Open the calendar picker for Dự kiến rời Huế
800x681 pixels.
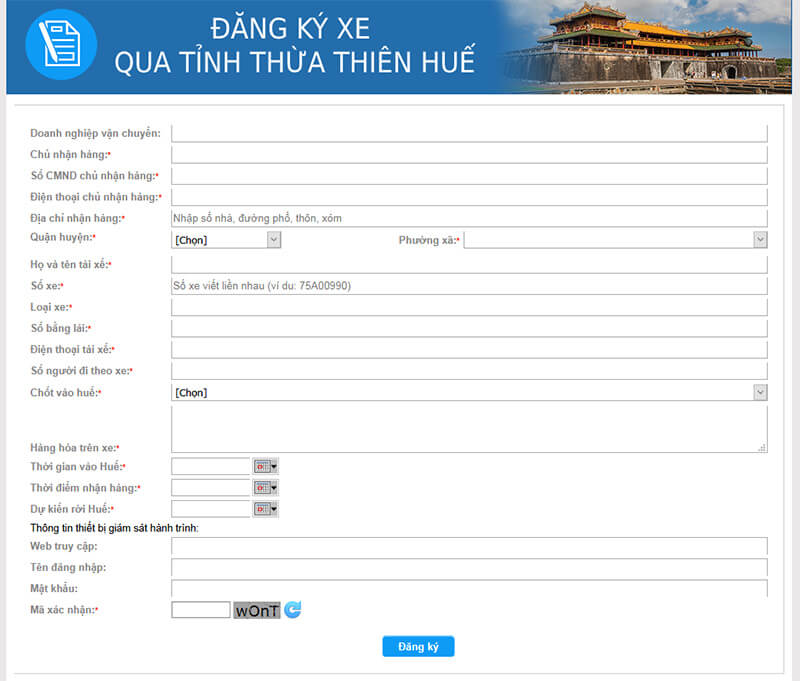pos(261,508)
